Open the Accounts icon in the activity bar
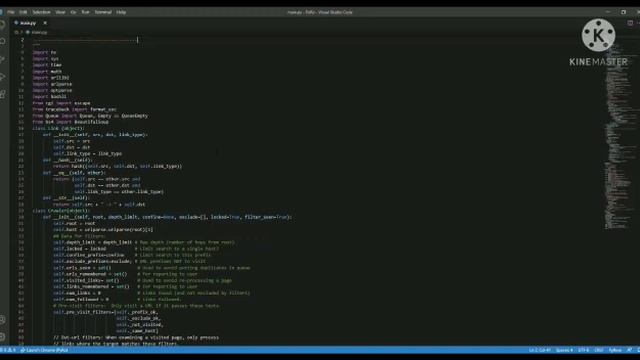 click(2, 320)
